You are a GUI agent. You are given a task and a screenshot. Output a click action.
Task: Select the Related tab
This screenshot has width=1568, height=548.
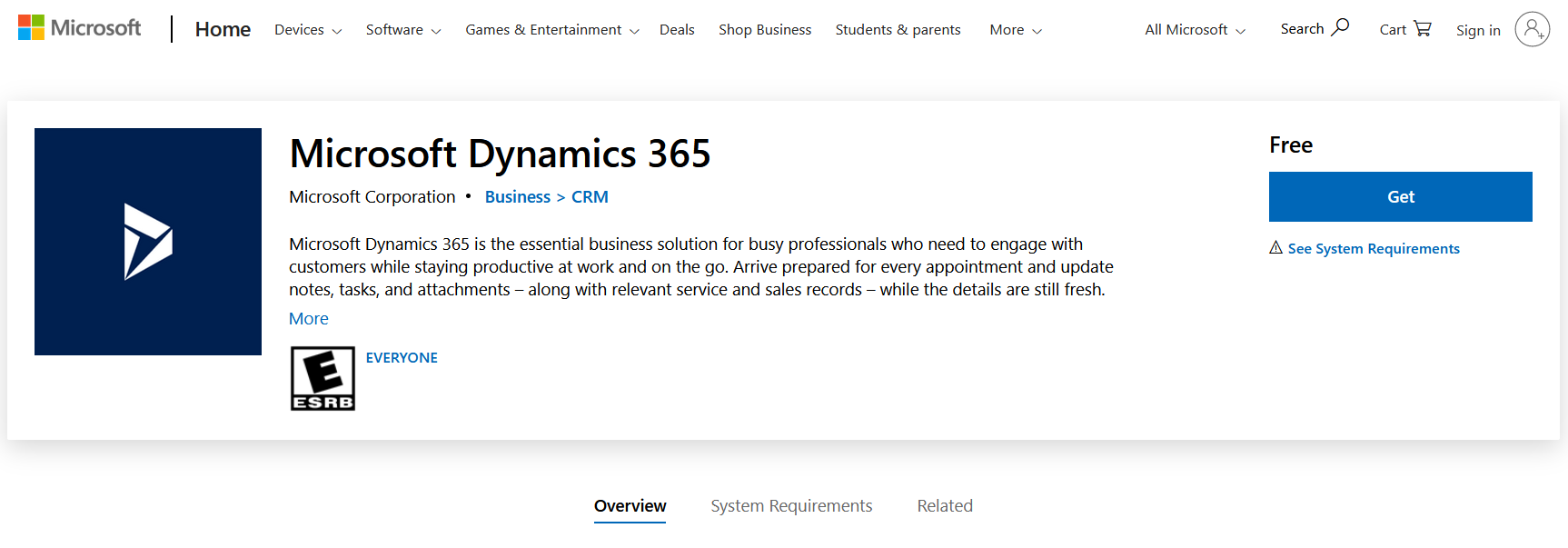[x=945, y=506]
